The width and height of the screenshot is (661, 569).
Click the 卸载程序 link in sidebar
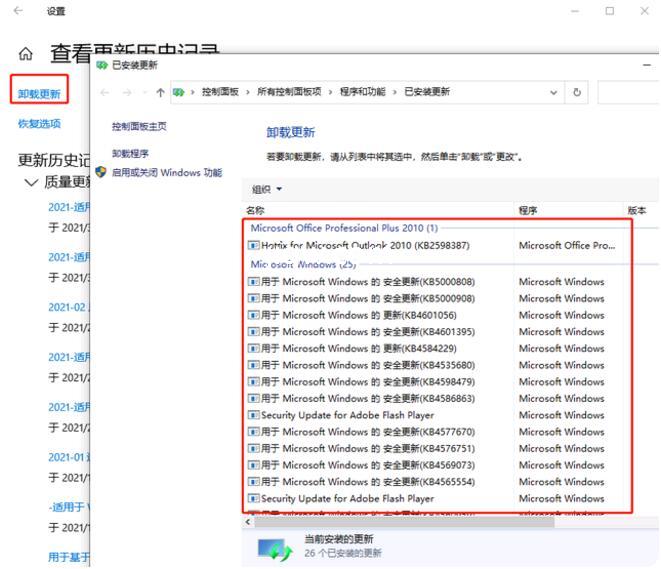pyautogui.click(x=130, y=154)
